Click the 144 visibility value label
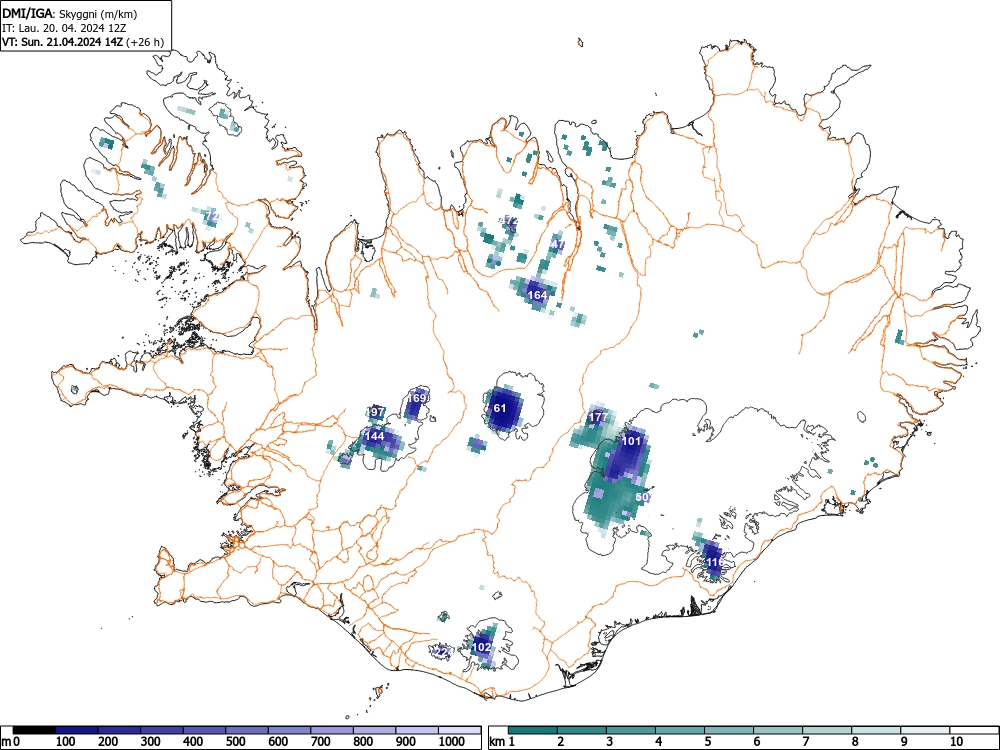Image resolution: width=1000 pixels, height=750 pixels. [x=374, y=436]
